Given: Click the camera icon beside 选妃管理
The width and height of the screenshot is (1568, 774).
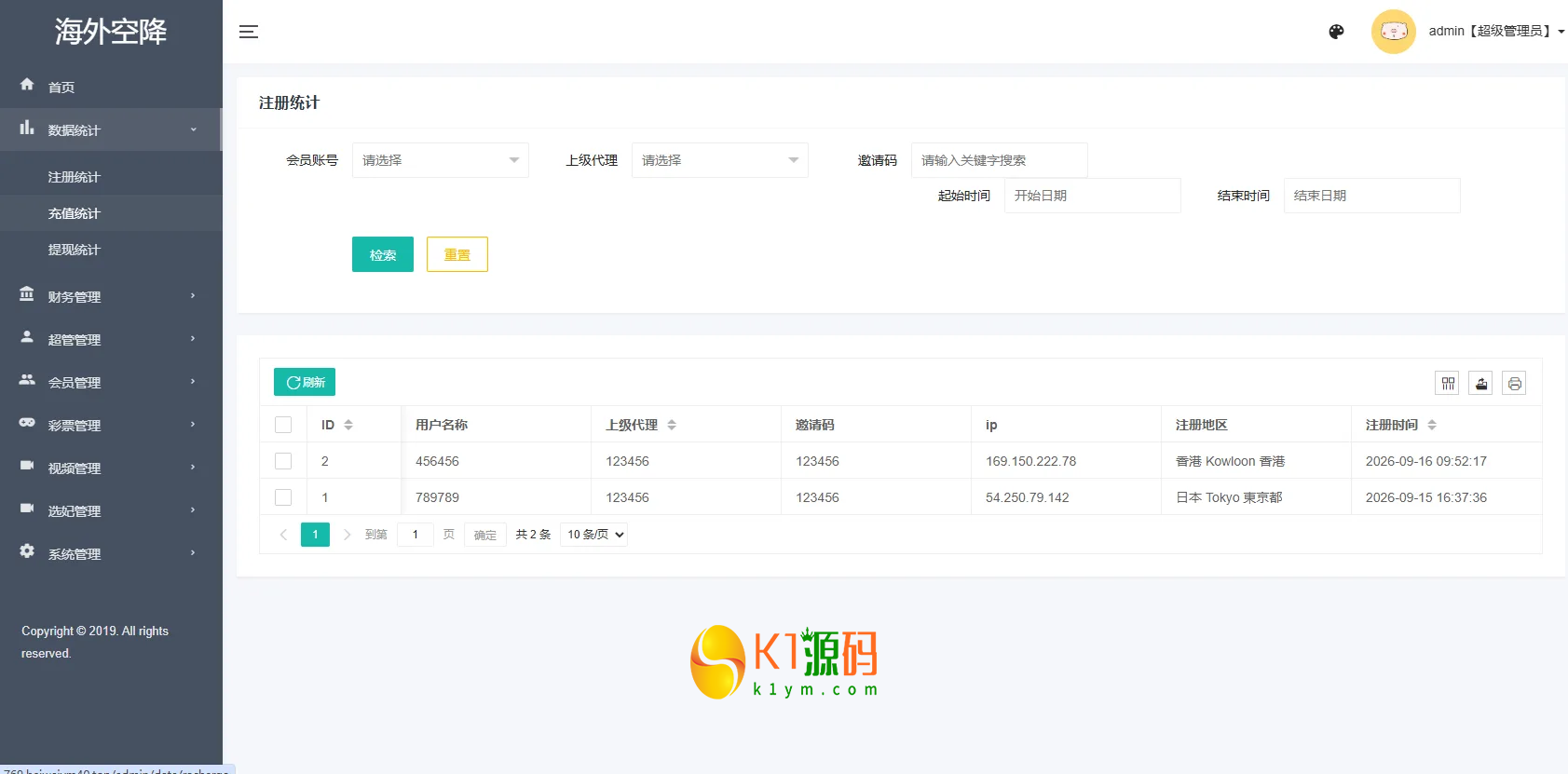Looking at the screenshot, I should click(27, 508).
